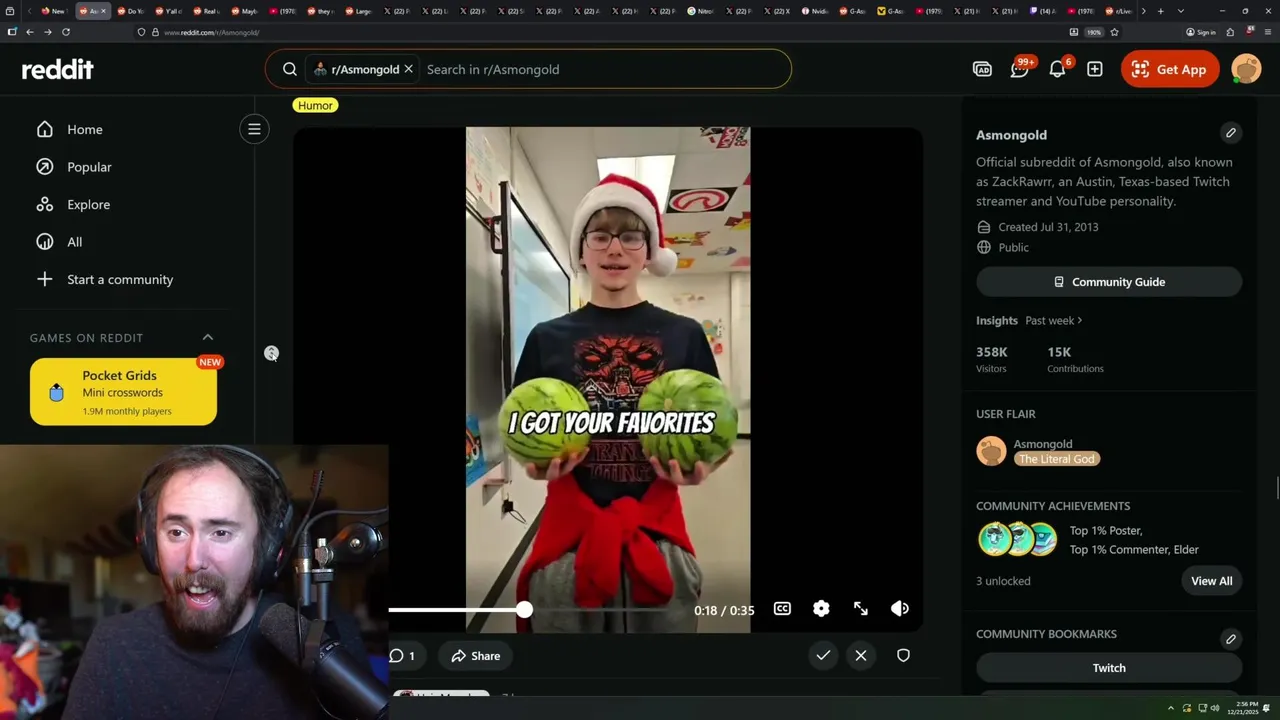
Task: Expand the video to fullscreen
Action: pos(861,608)
